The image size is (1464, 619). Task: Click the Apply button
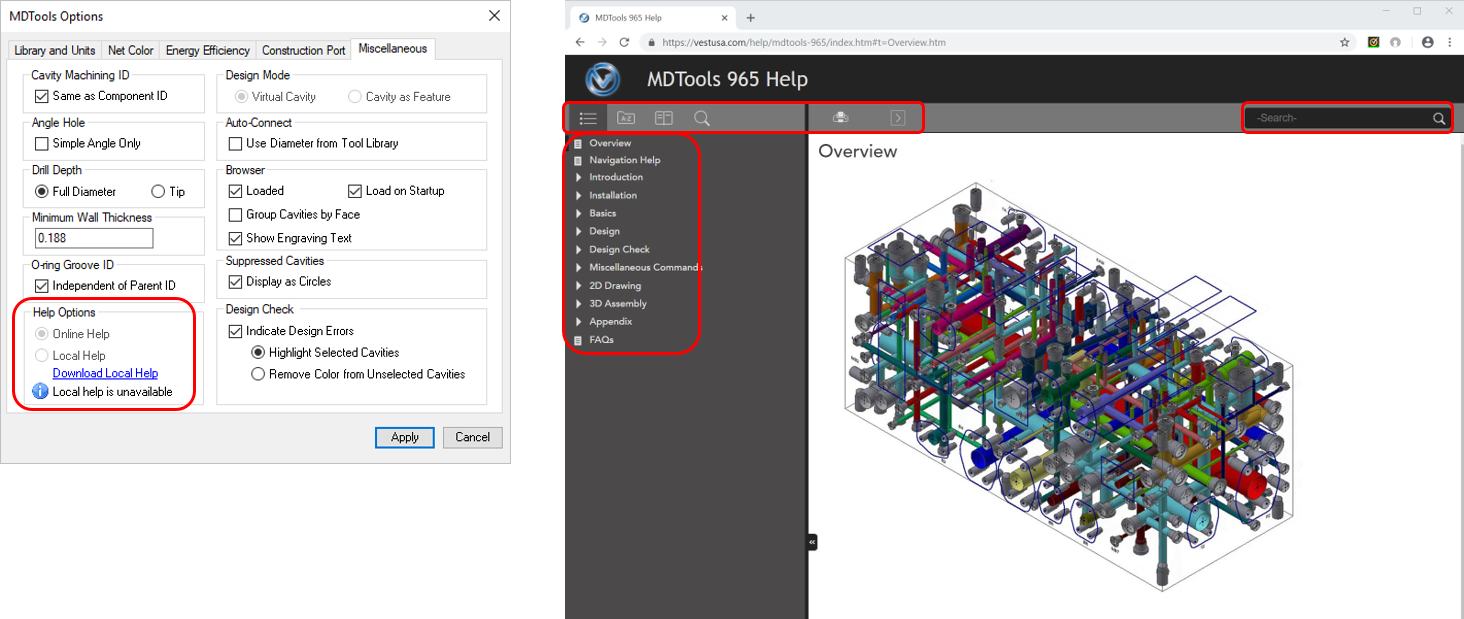405,437
